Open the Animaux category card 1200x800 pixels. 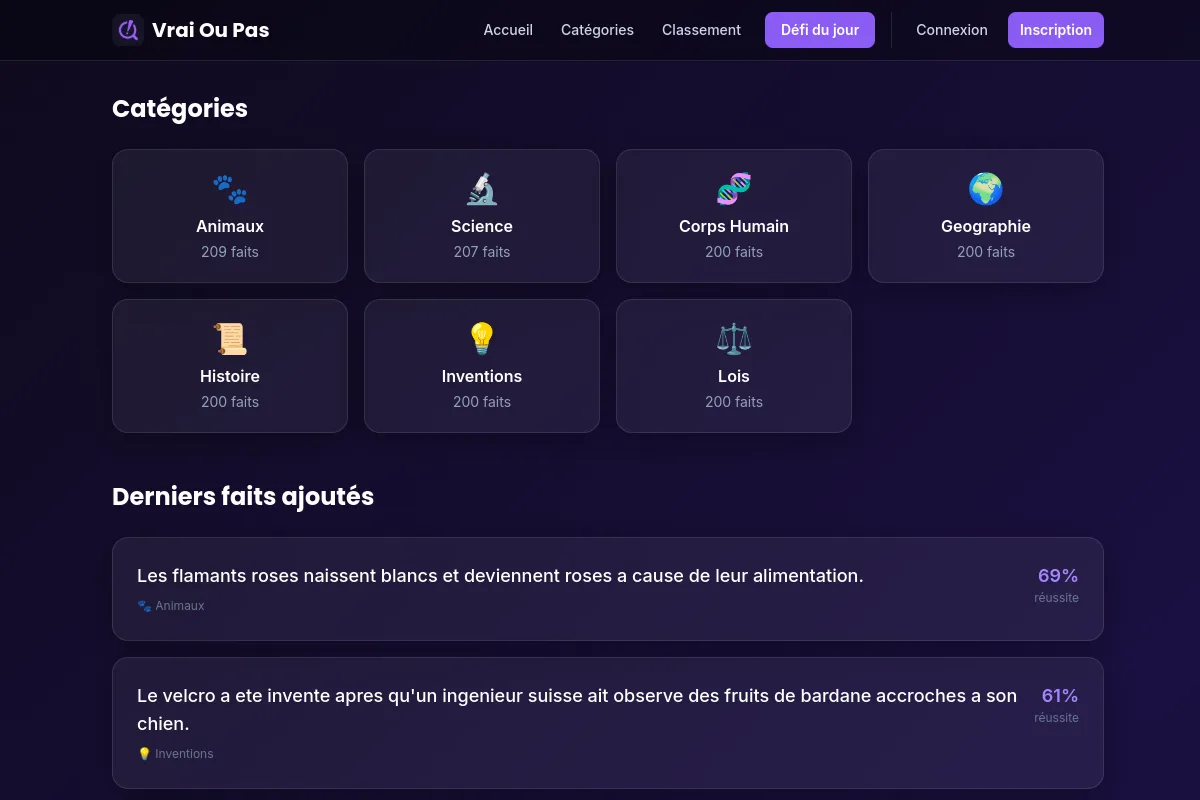click(230, 216)
